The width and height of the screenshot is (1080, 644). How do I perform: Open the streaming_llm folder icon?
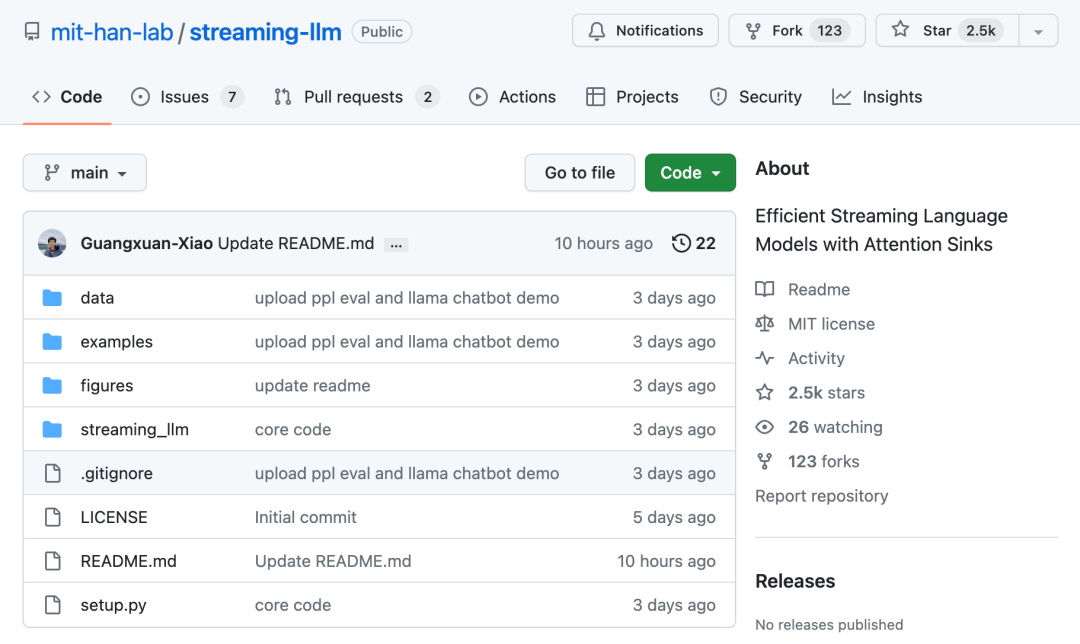click(52, 429)
